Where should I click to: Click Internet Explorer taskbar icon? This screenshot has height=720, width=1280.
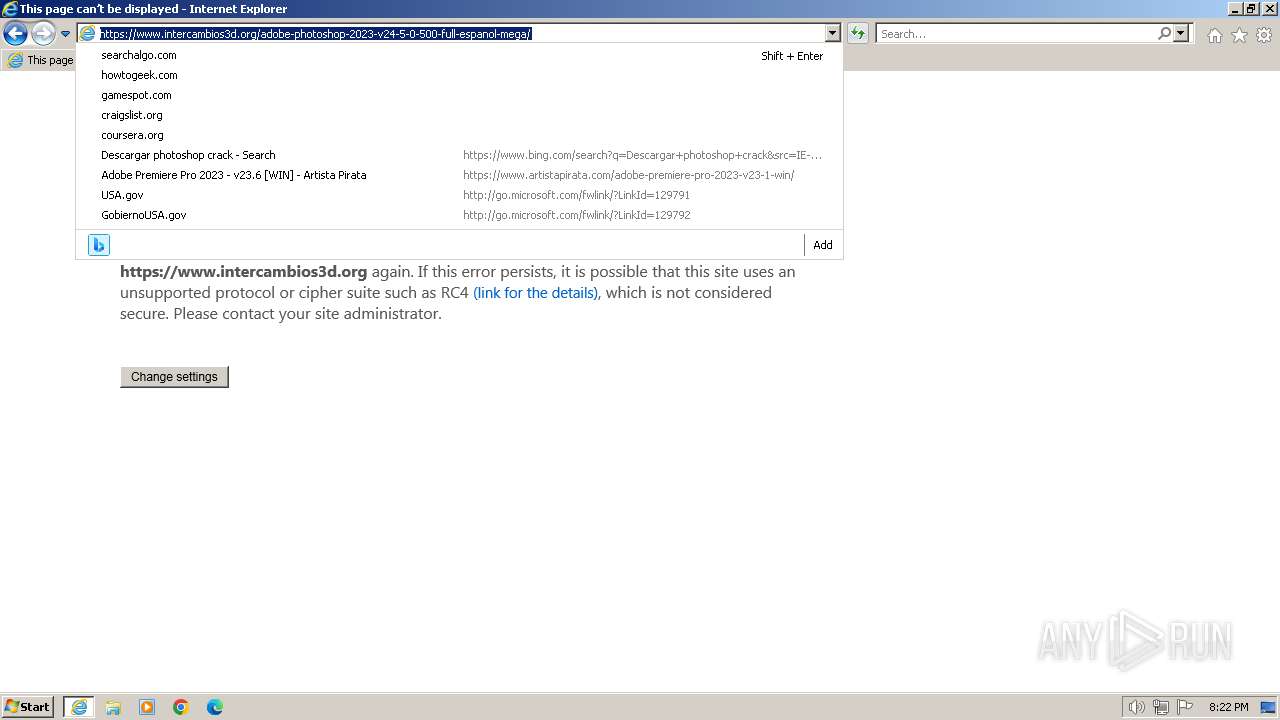(x=79, y=707)
